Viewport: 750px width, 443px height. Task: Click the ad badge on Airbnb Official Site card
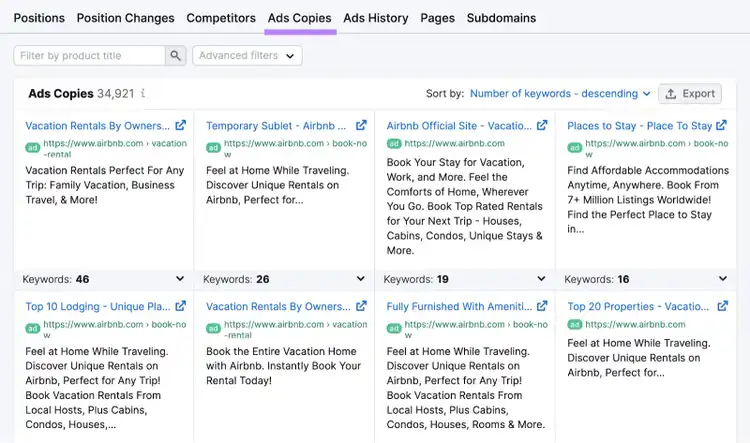394,144
